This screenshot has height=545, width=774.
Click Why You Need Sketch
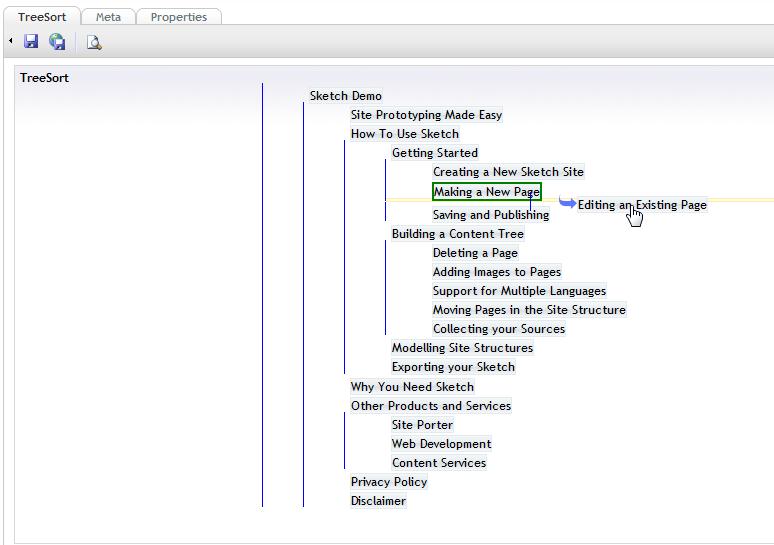(412, 387)
